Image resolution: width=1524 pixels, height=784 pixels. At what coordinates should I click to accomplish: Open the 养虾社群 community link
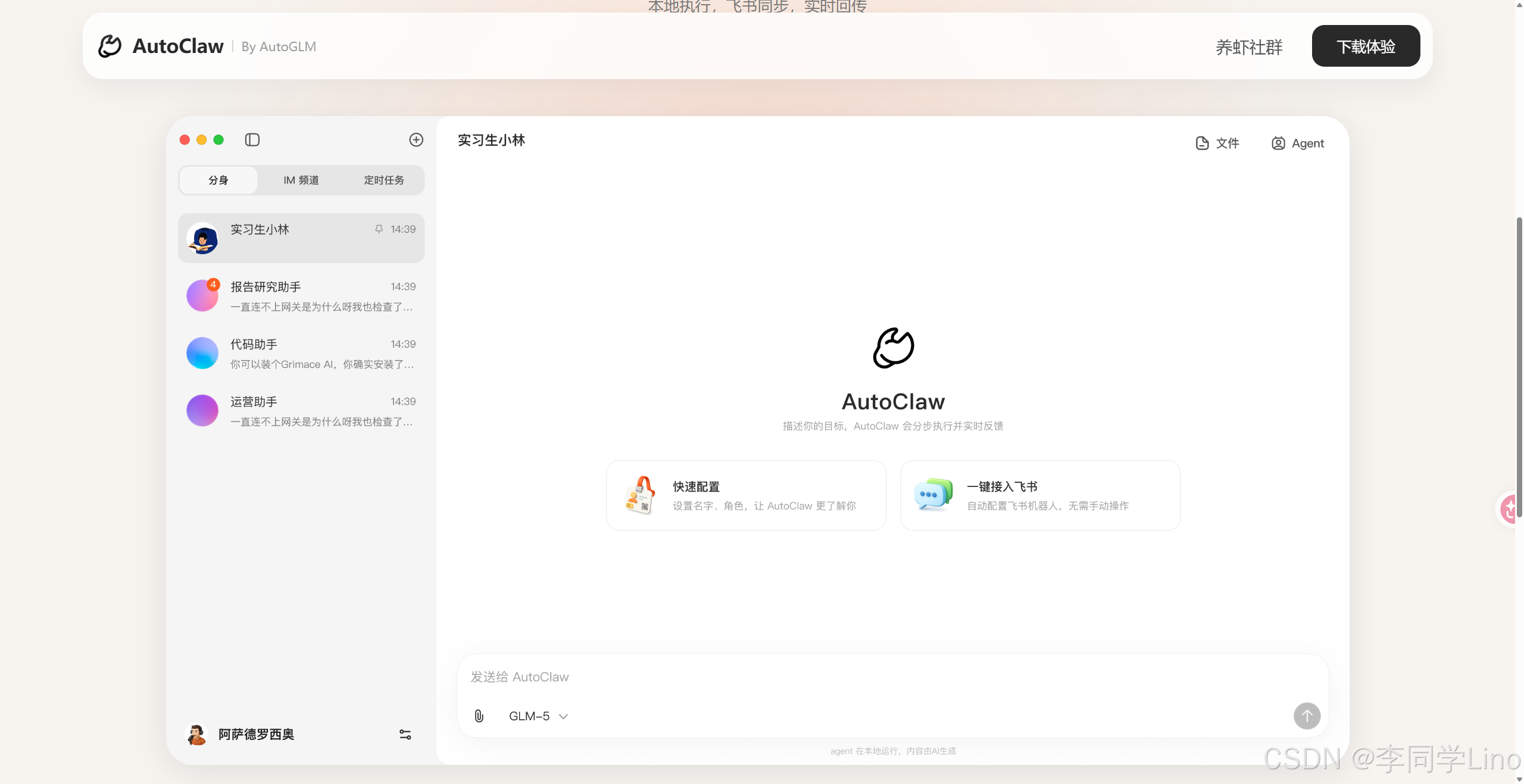tap(1249, 47)
